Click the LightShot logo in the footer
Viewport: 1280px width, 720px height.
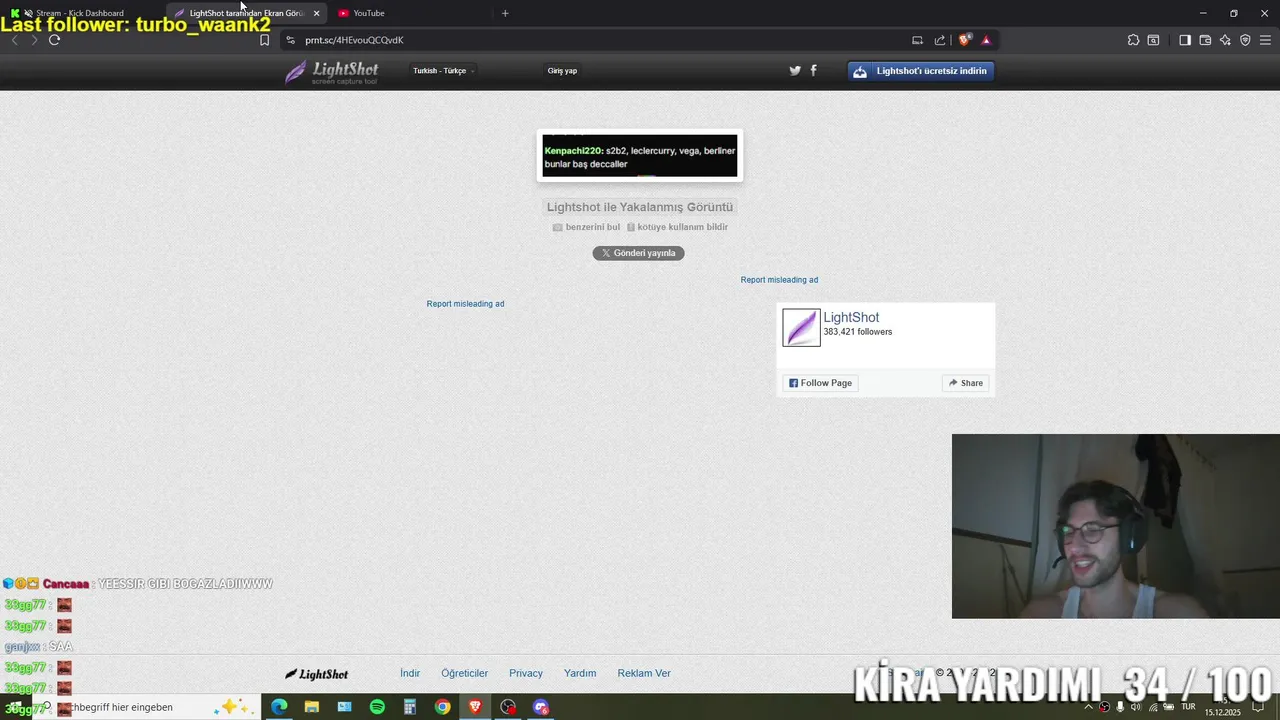click(317, 674)
